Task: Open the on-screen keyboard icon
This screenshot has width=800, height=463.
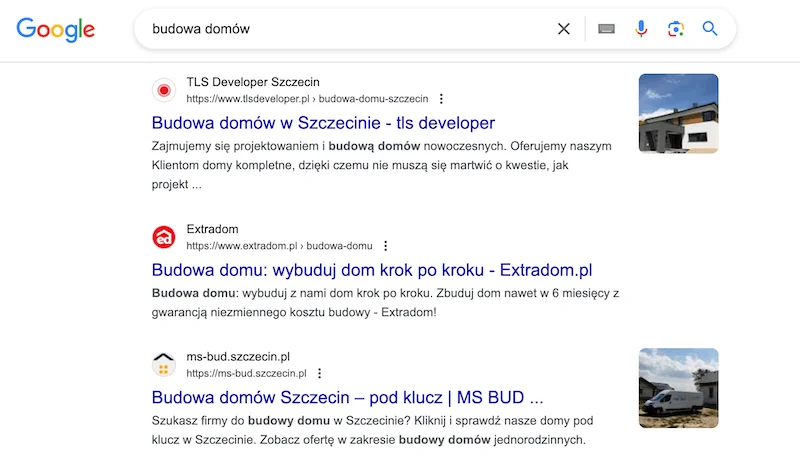Action: point(606,29)
